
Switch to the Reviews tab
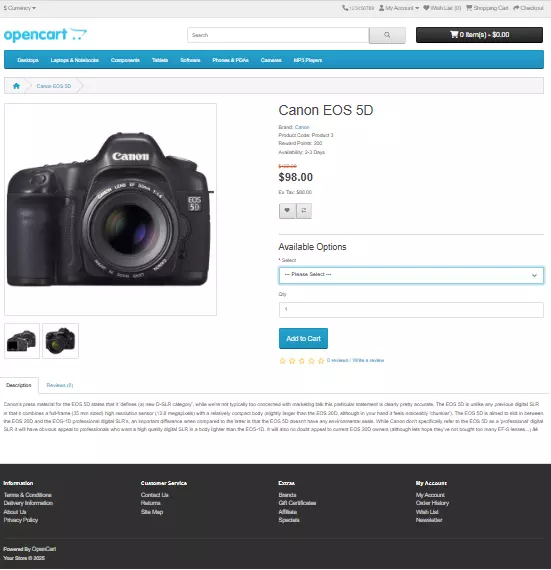[60, 385]
